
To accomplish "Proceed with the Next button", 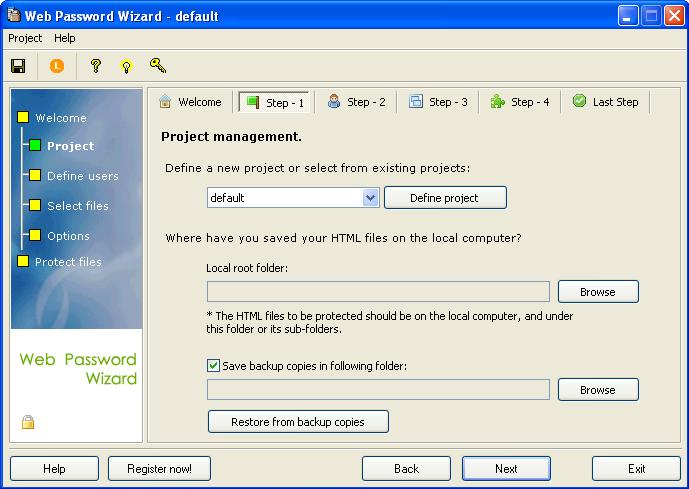I will tap(506, 469).
